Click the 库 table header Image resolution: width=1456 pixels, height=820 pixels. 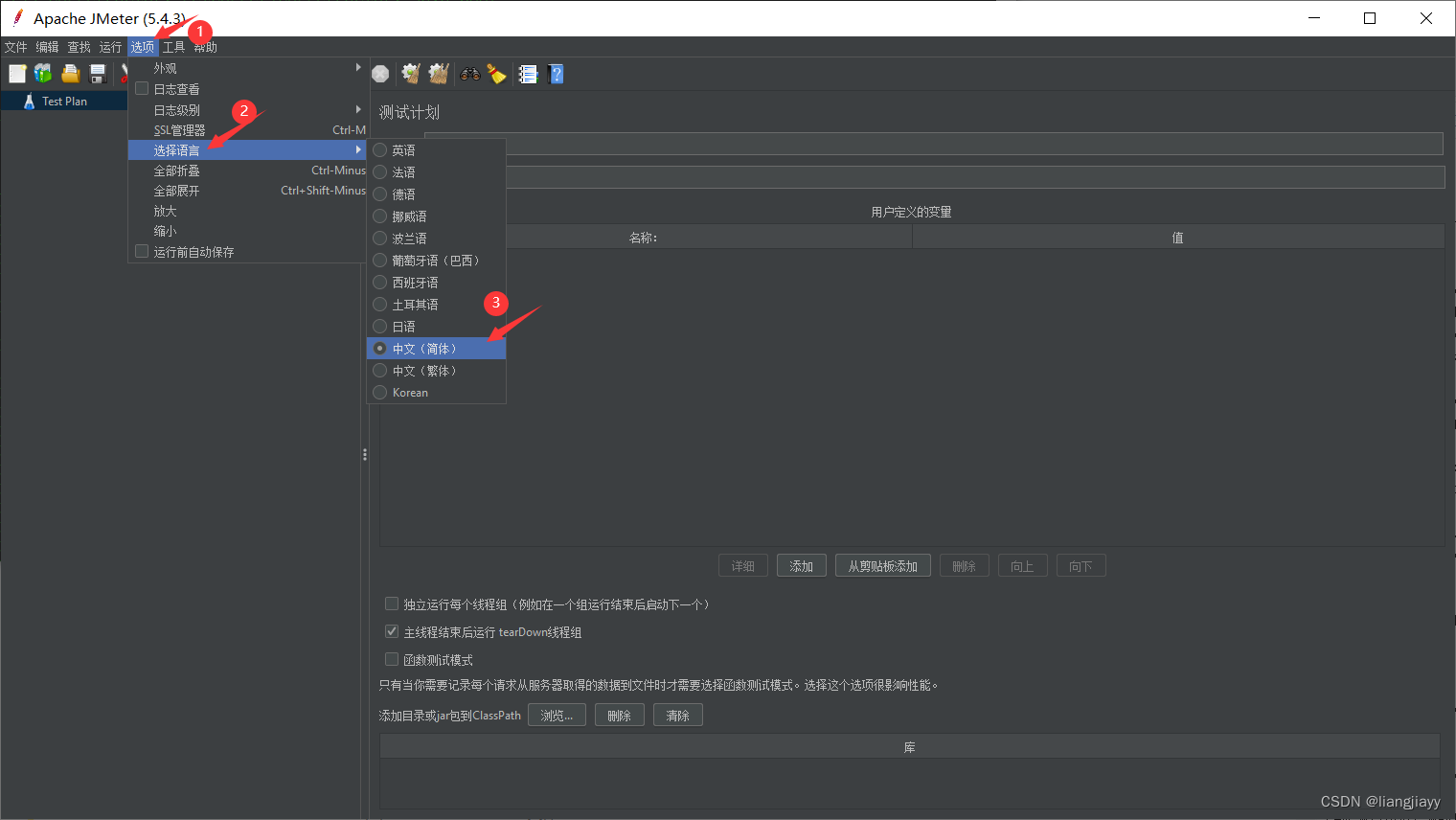pyautogui.click(x=910, y=747)
